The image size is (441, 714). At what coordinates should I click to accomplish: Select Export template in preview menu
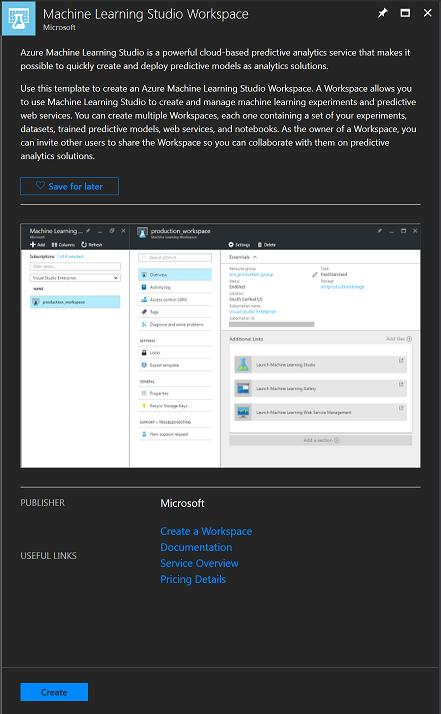[x=175, y=365]
